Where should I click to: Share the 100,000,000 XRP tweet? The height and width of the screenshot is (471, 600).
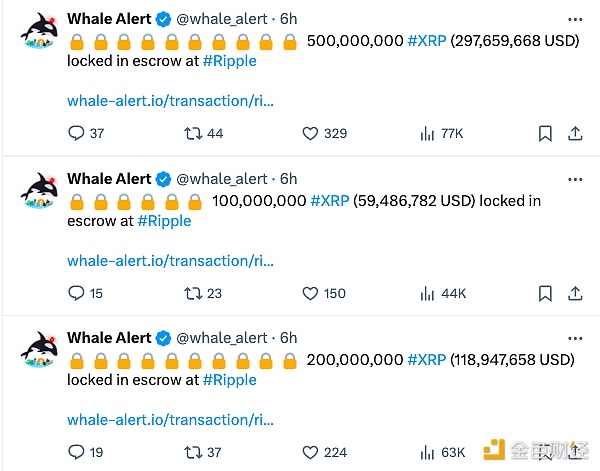(x=575, y=293)
